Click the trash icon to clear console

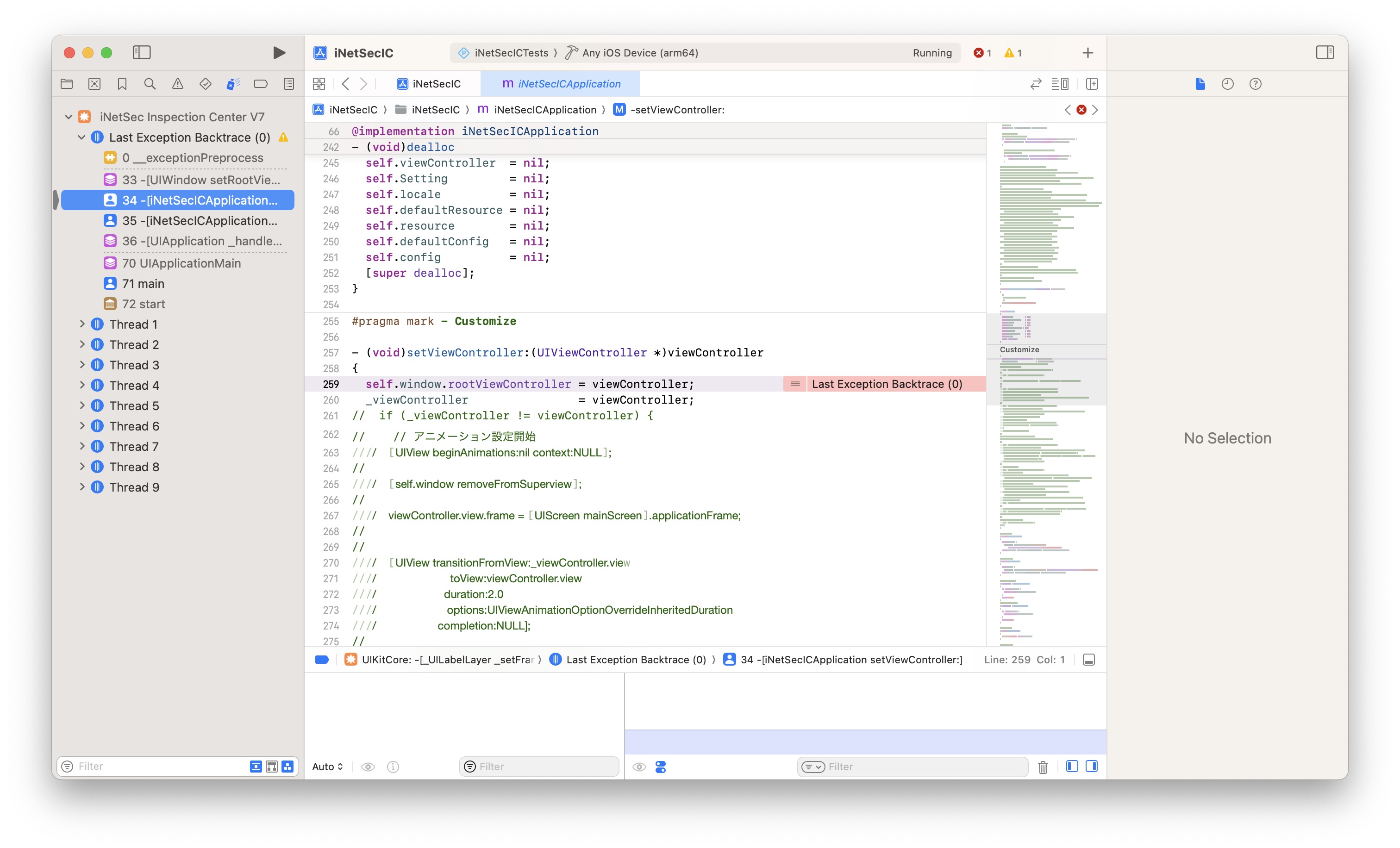pos(1043,767)
